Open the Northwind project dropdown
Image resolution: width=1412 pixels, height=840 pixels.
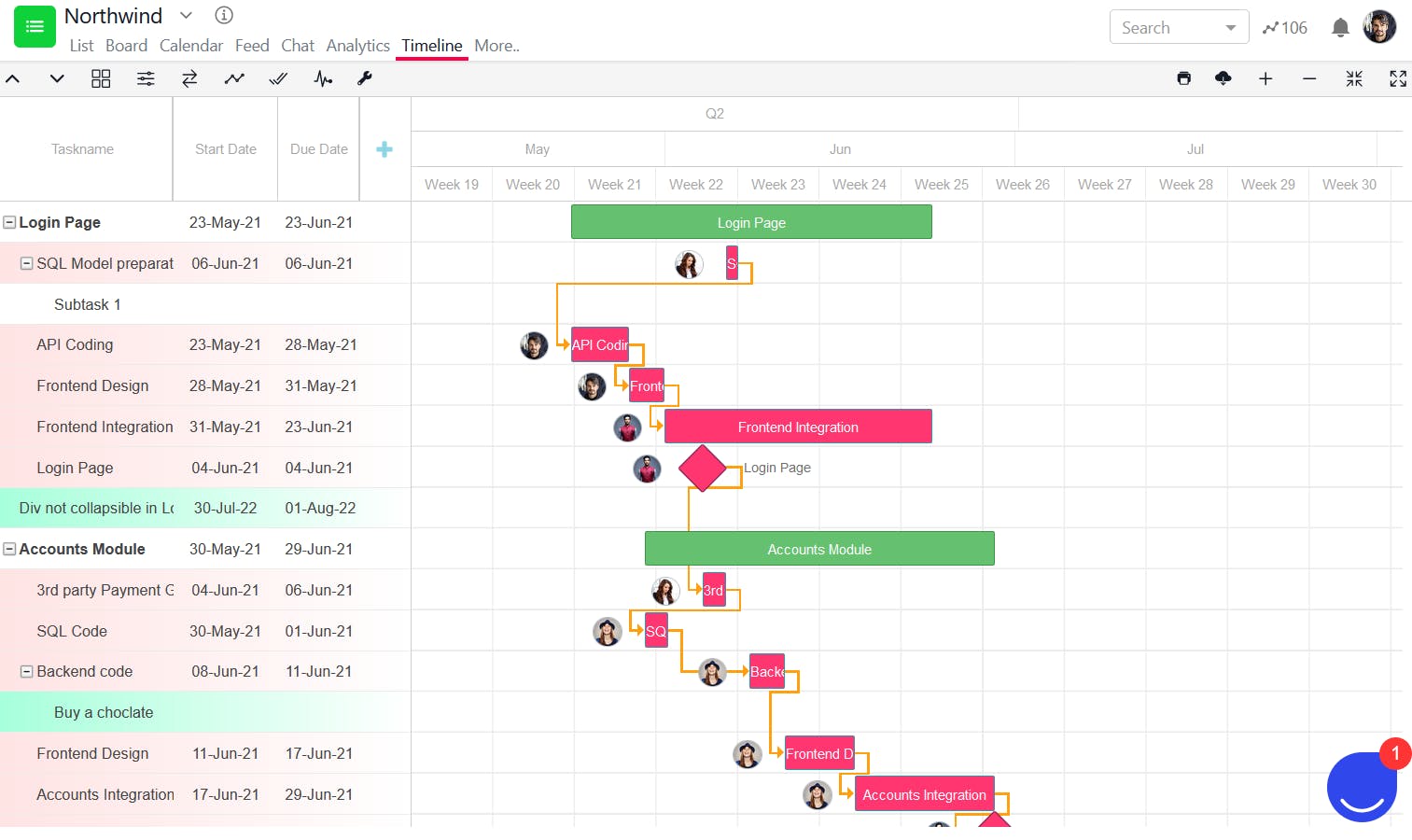click(x=185, y=15)
